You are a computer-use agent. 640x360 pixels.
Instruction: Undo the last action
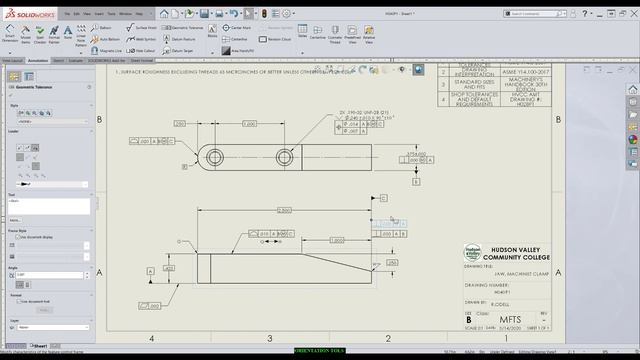(x=233, y=13)
